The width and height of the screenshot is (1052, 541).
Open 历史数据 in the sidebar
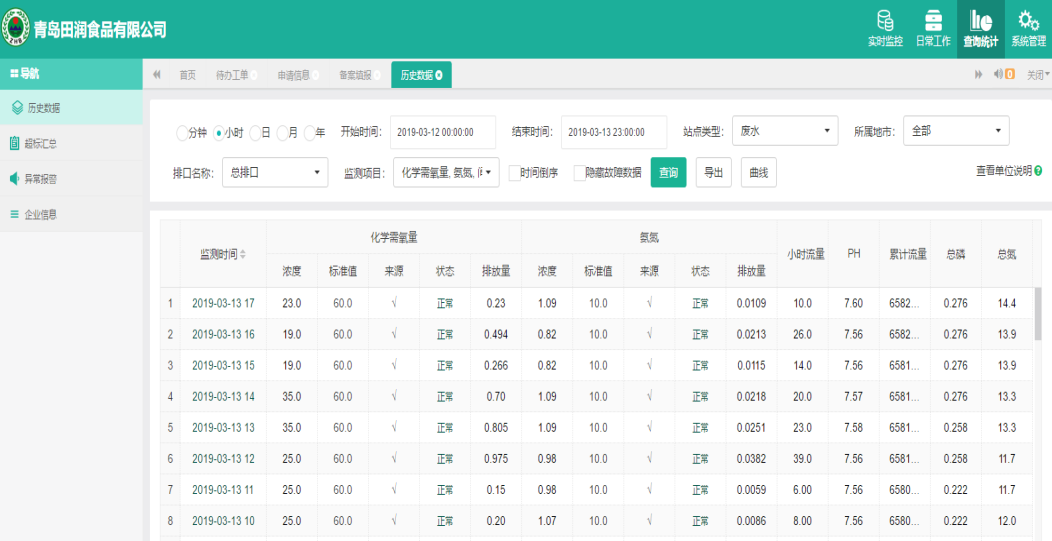point(71,107)
